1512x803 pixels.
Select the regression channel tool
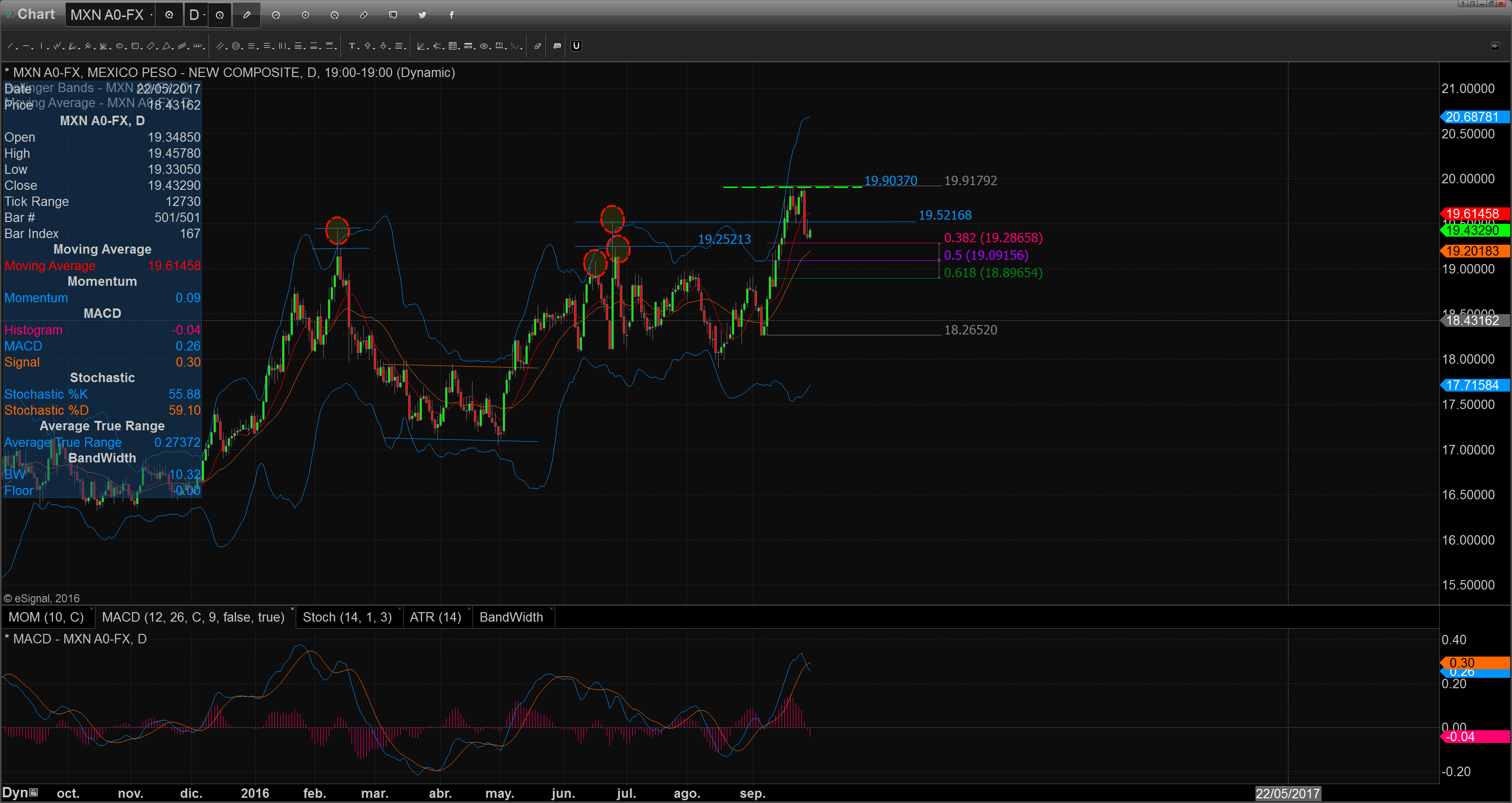pyautogui.click(x=182, y=46)
